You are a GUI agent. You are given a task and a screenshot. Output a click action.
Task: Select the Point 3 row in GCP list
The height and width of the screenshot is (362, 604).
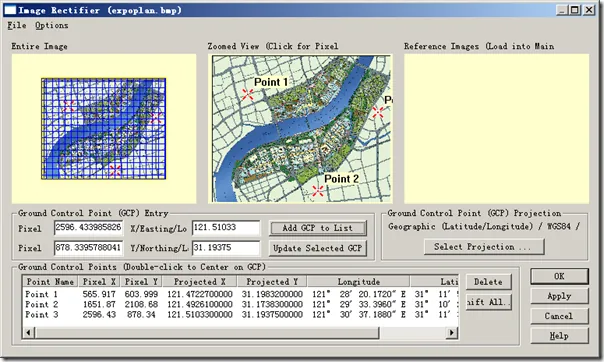point(241,315)
